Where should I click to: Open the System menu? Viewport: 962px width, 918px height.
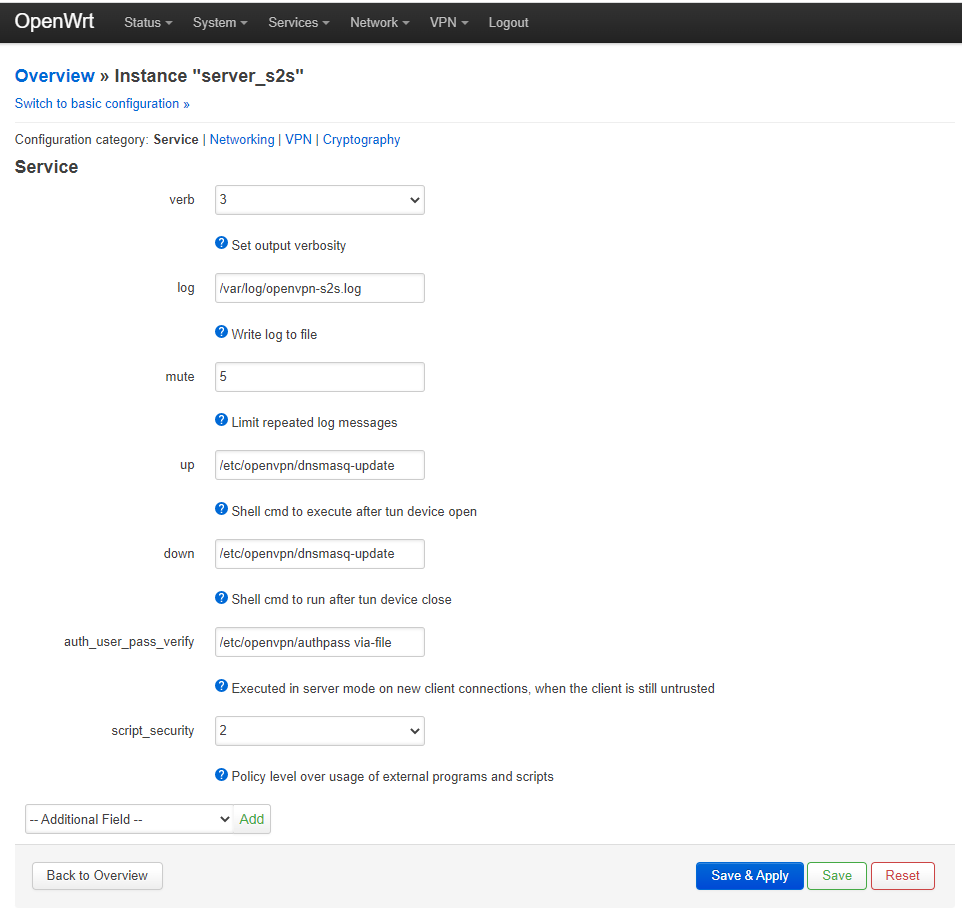[x=220, y=23]
